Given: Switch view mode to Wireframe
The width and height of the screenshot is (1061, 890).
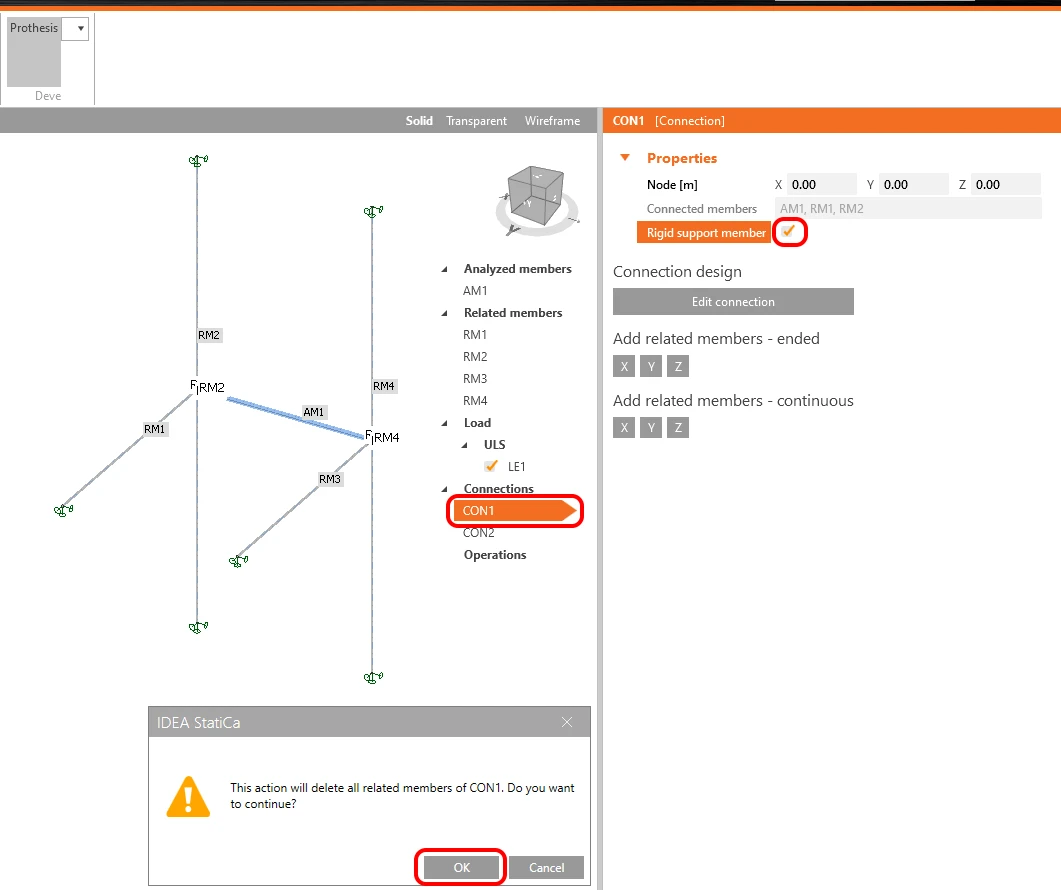Looking at the screenshot, I should pyautogui.click(x=552, y=120).
